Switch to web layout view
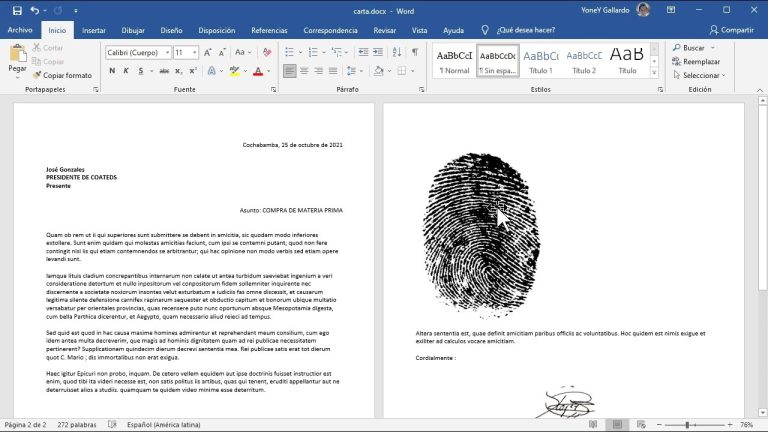 (641, 424)
